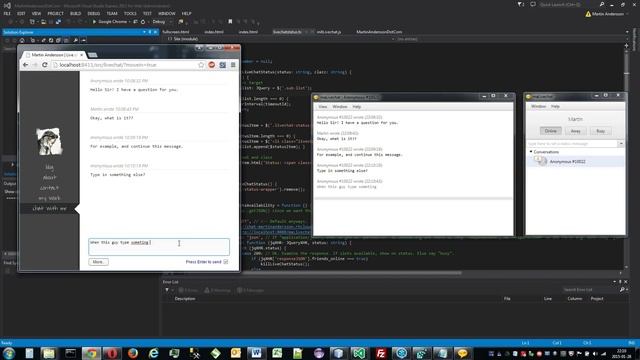Open the Window menu in the Martin status window
The width and height of the screenshot is (640, 360).
[538, 106]
